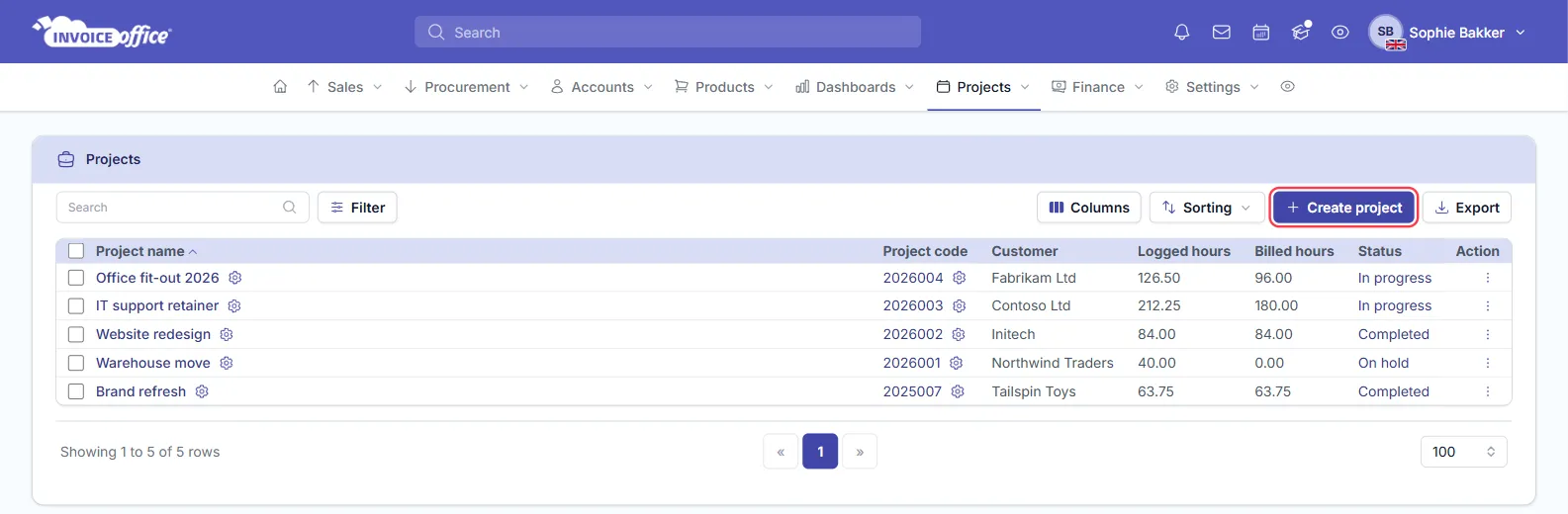Click the InvoiceOffice logo
The image size is (1568, 514).
coord(102,32)
